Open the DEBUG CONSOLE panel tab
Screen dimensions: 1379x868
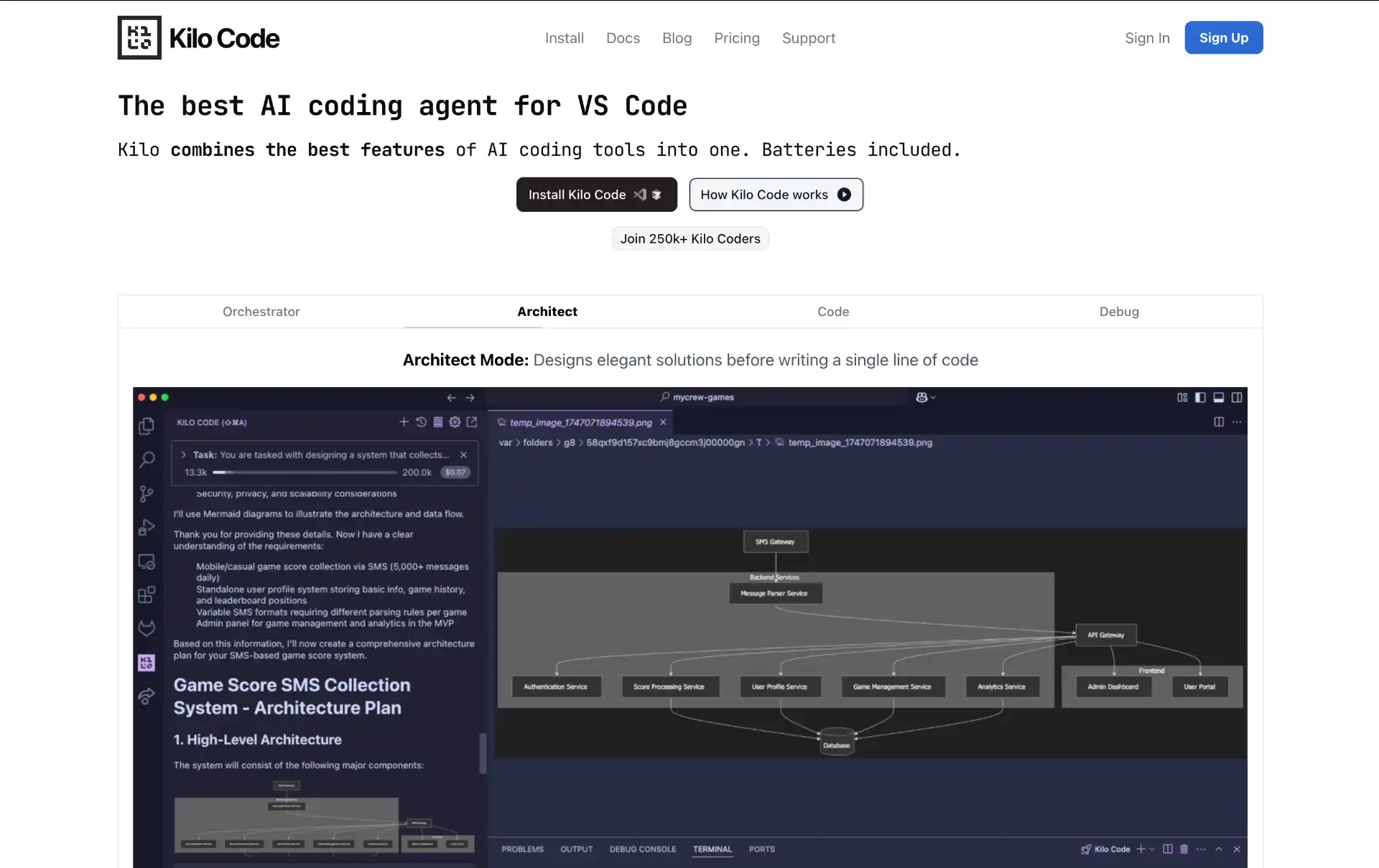(x=643, y=849)
